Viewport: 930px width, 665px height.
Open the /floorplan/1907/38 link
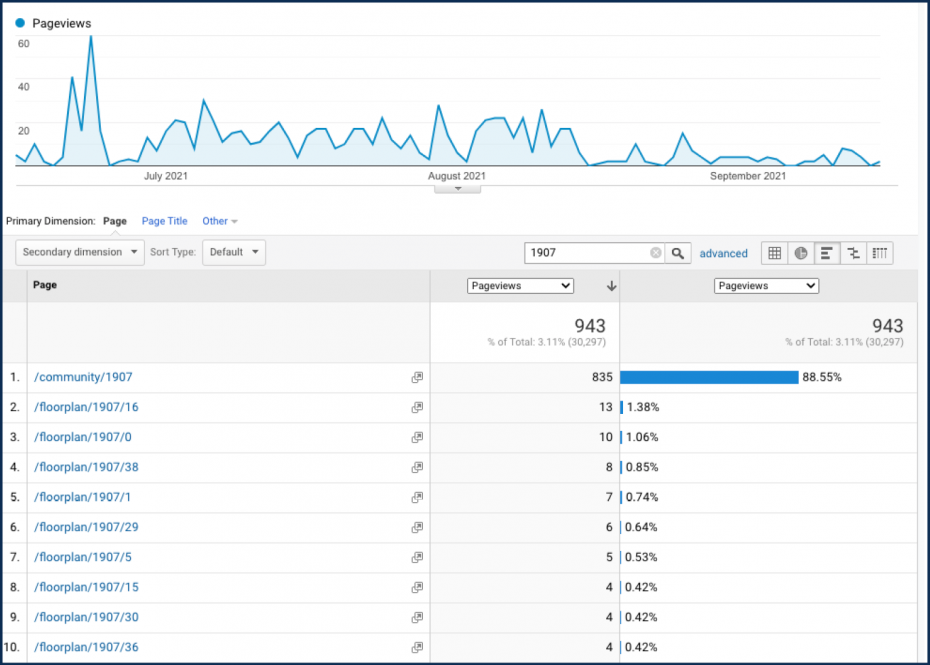click(x=86, y=467)
